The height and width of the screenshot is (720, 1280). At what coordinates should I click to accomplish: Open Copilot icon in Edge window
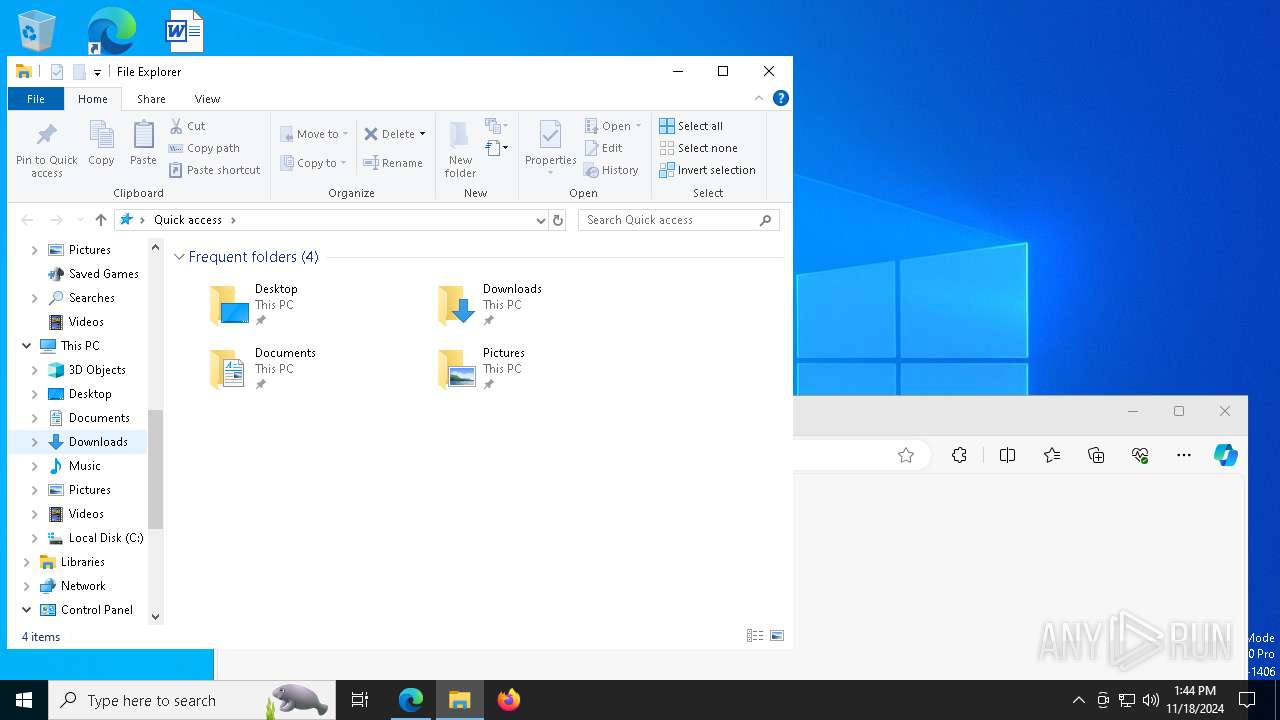[x=1226, y=455]
